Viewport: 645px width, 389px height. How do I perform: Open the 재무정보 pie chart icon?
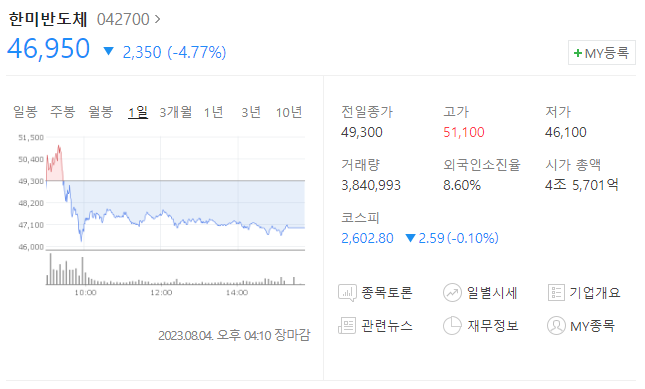click(x=452, y=326)
